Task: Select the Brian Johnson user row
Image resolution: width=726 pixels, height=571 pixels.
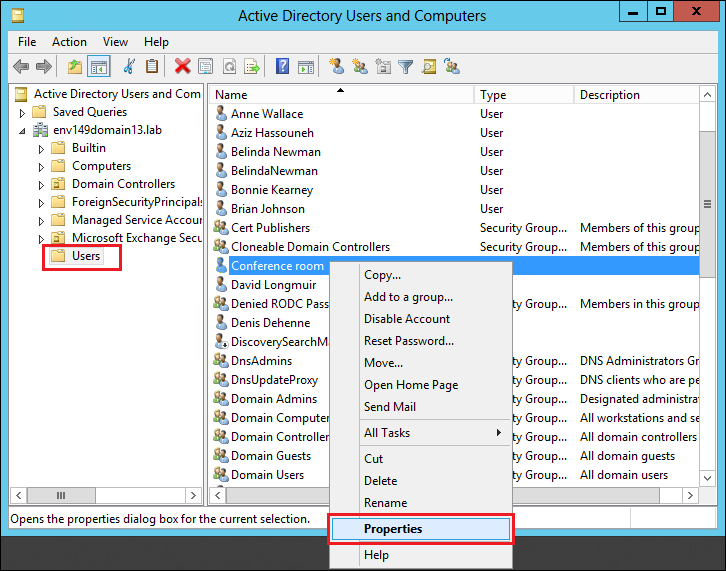Action: point(456,209)
